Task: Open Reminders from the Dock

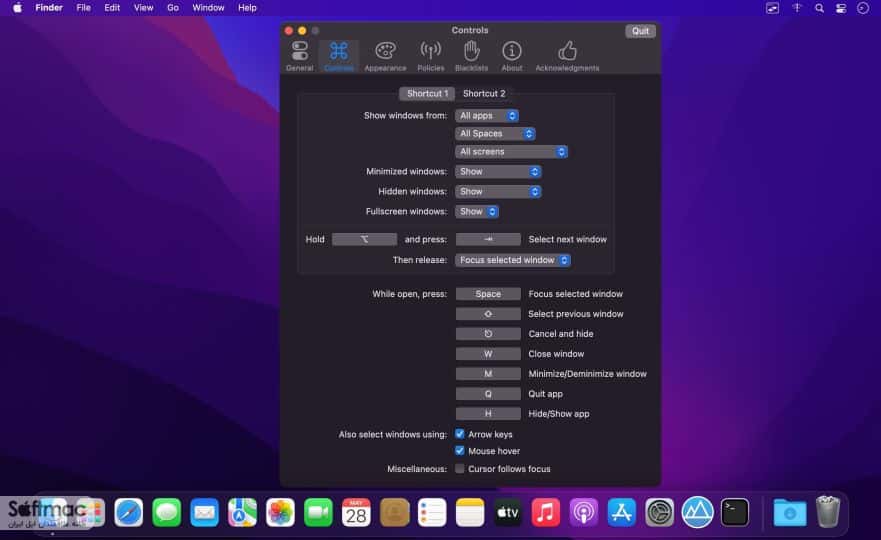Action: (x=432, y=512)
